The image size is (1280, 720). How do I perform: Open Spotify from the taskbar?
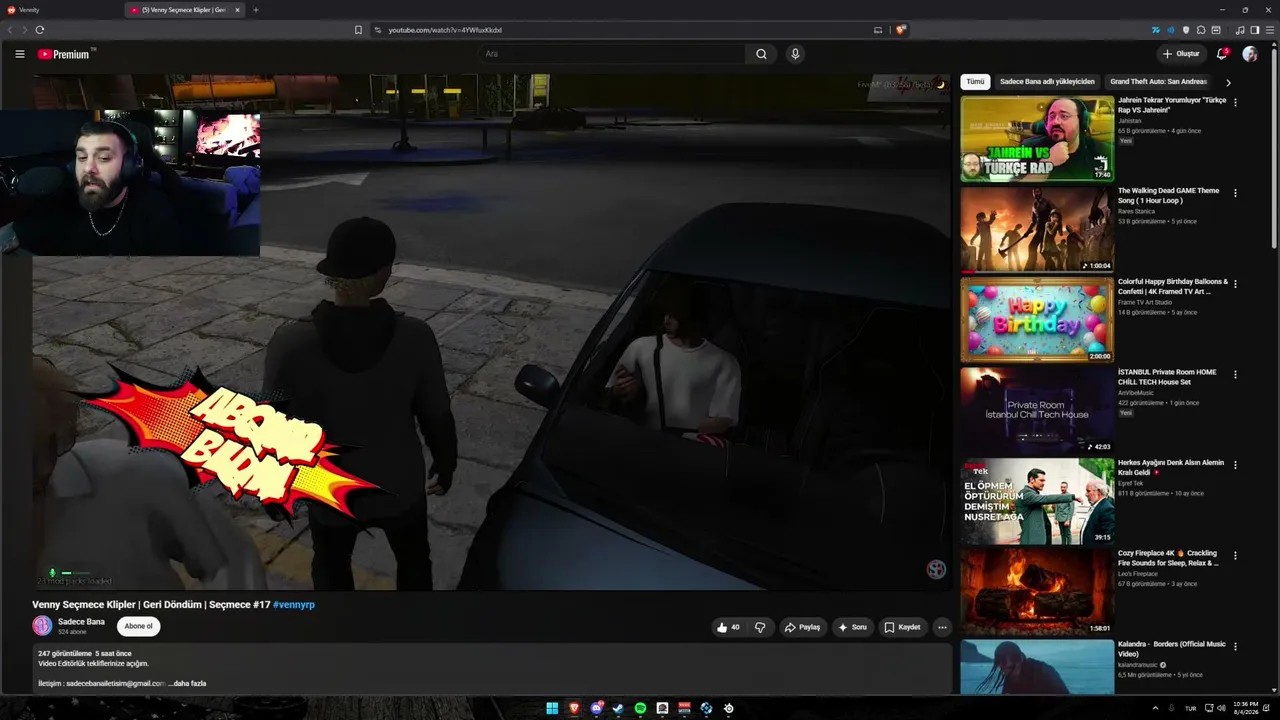coord(640,708)
